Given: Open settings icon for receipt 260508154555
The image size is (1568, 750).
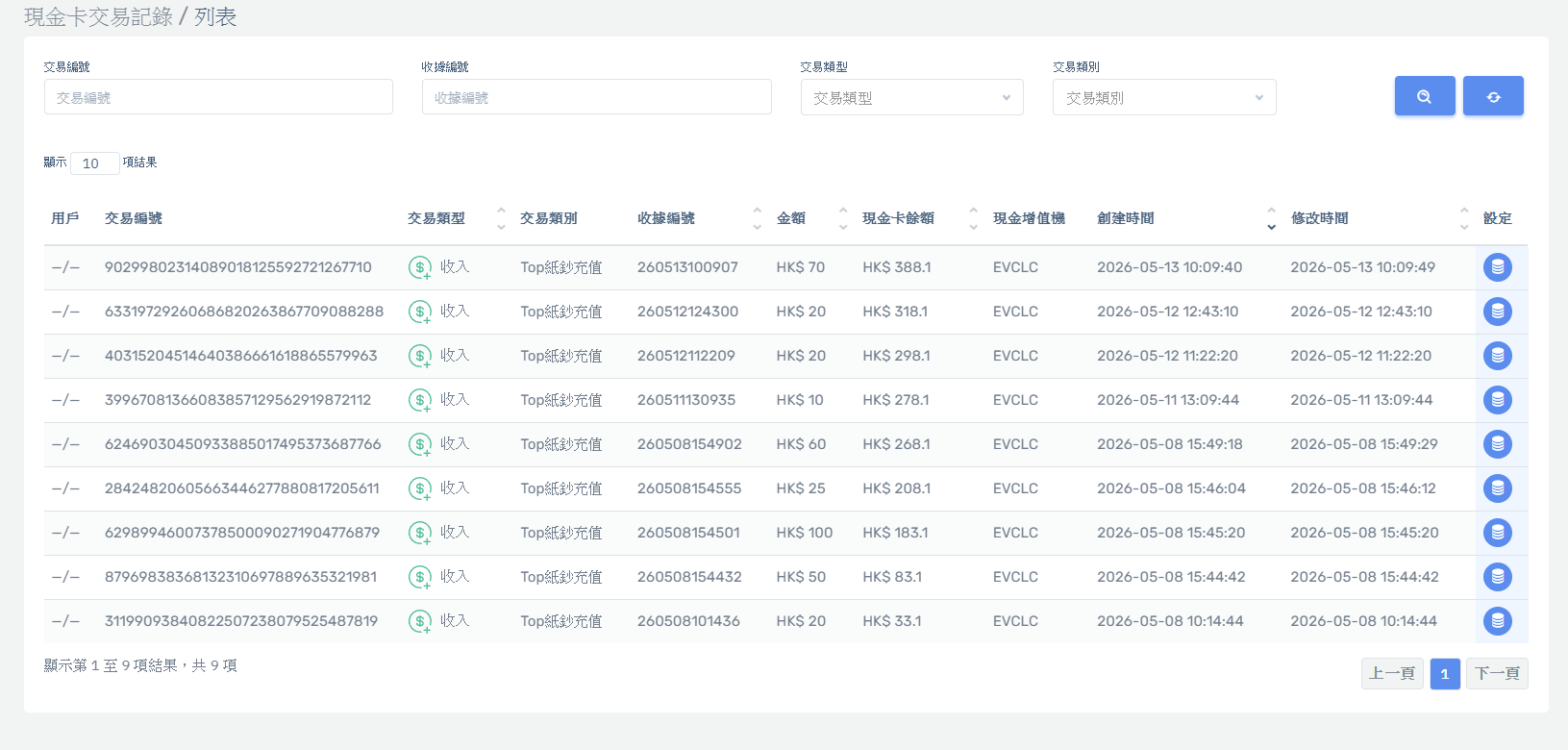Looking at the screenshot, I should 1498,488.
